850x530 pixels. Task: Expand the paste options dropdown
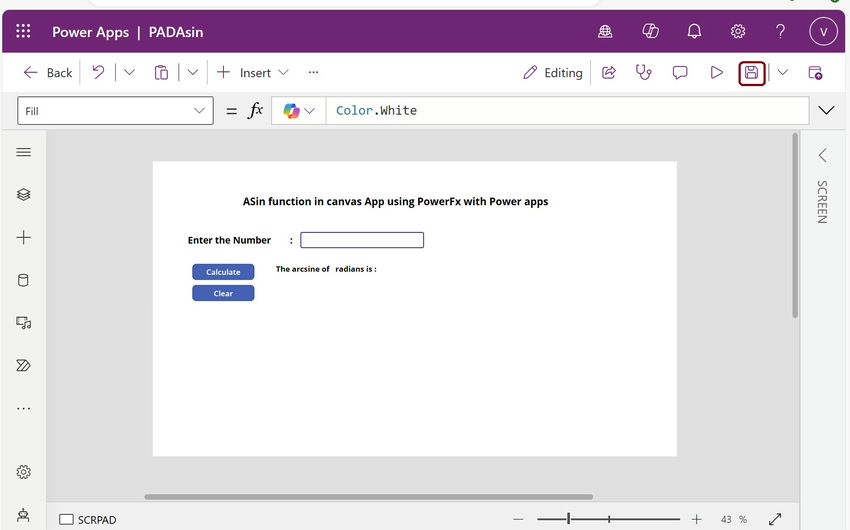193,72
